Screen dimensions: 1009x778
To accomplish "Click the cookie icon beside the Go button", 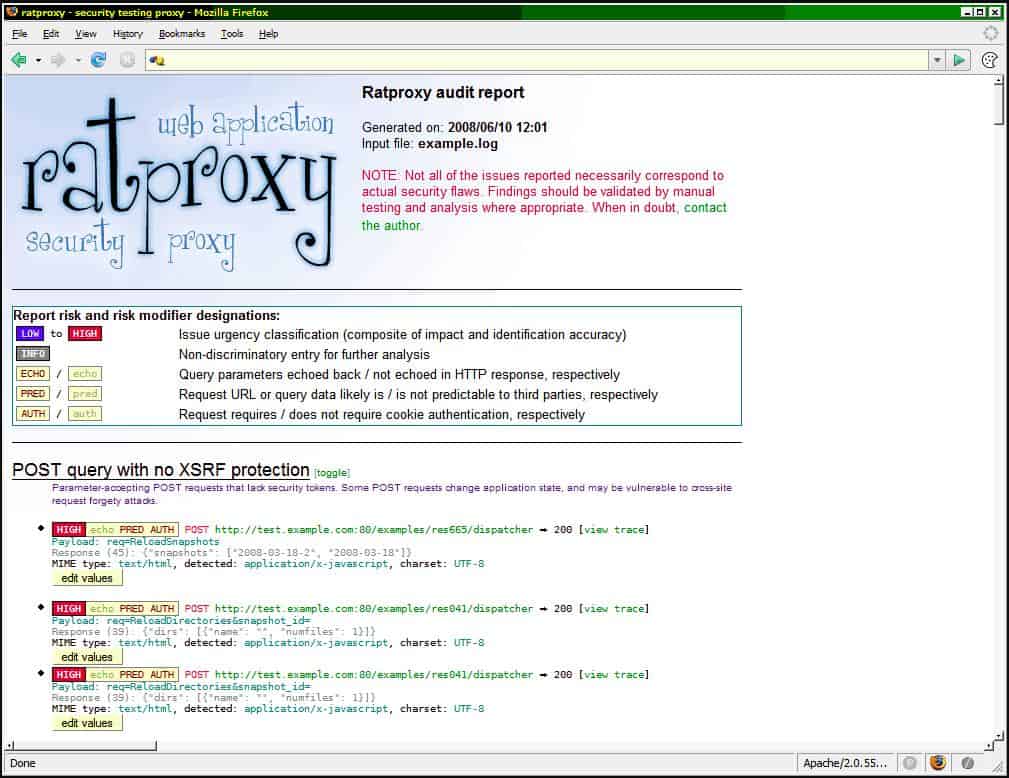I will (x=990, y=60).
